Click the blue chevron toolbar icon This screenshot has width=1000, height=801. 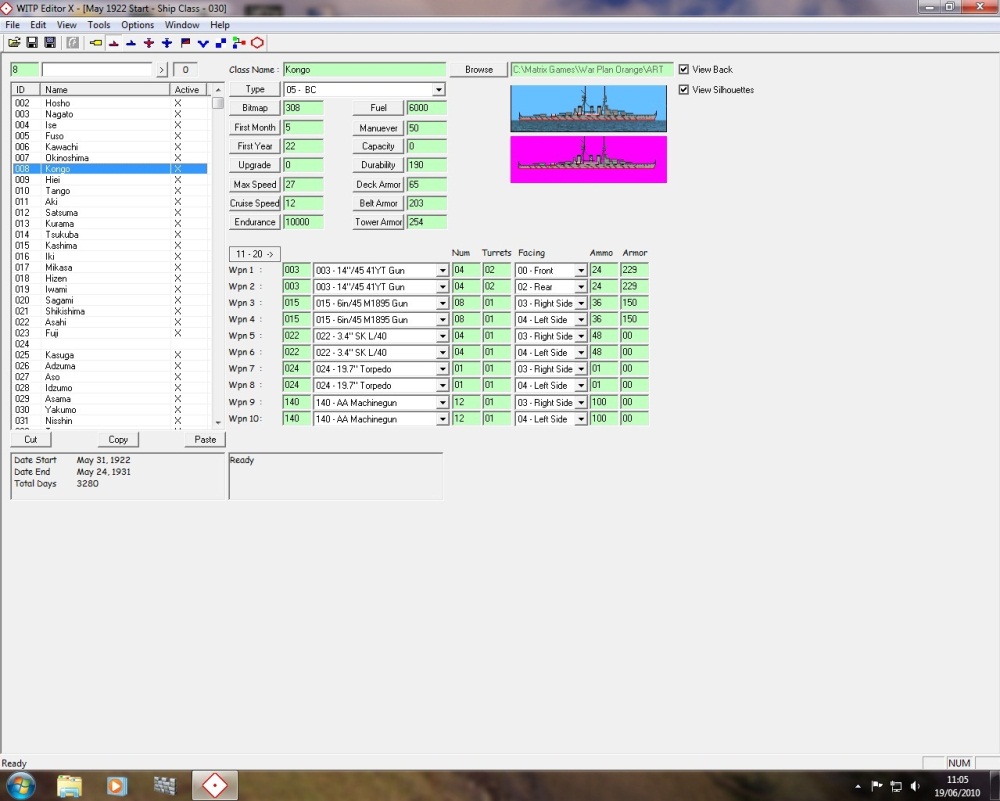[x=203, y=43]
